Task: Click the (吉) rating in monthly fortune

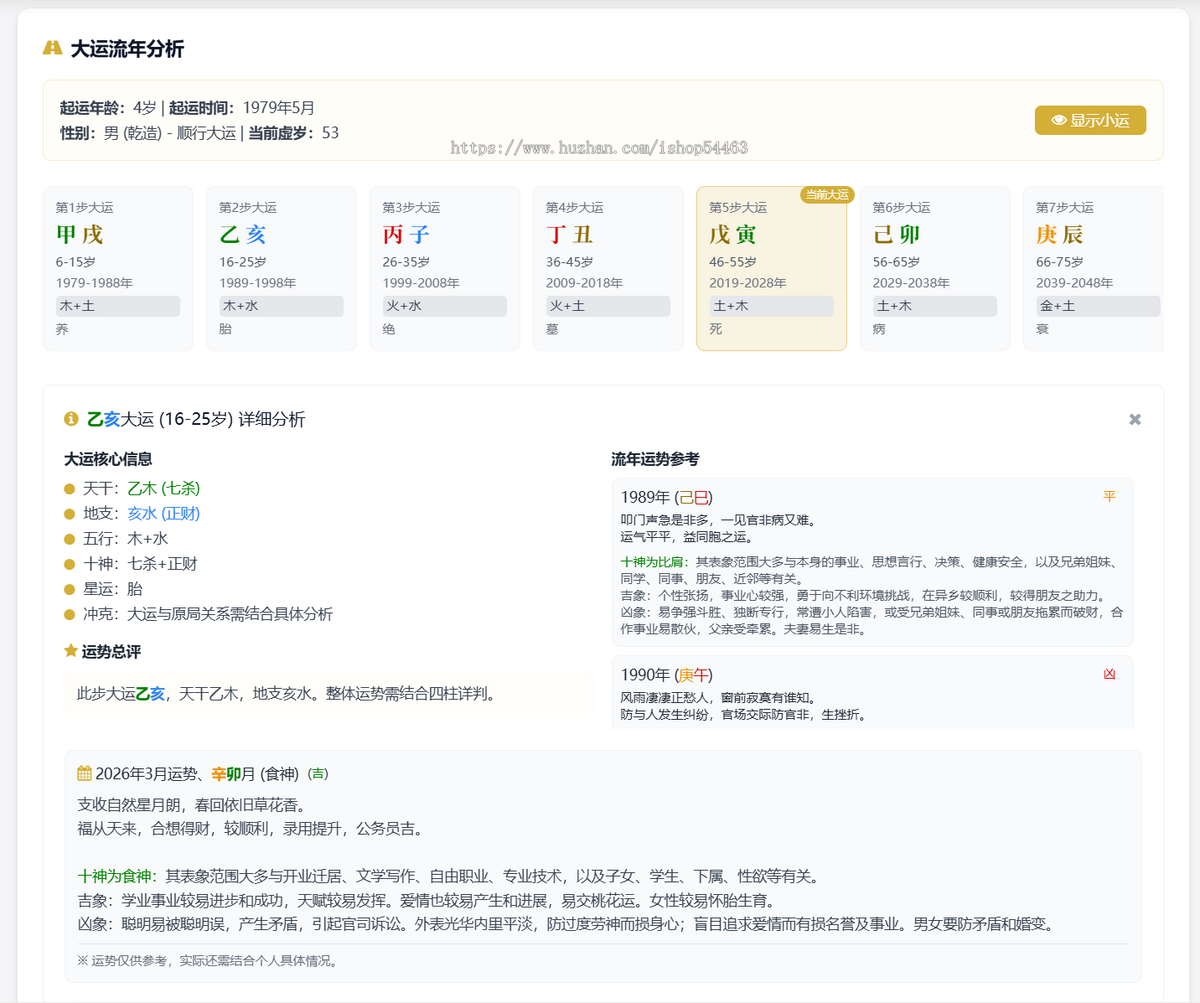Action: tap(318, 773)
